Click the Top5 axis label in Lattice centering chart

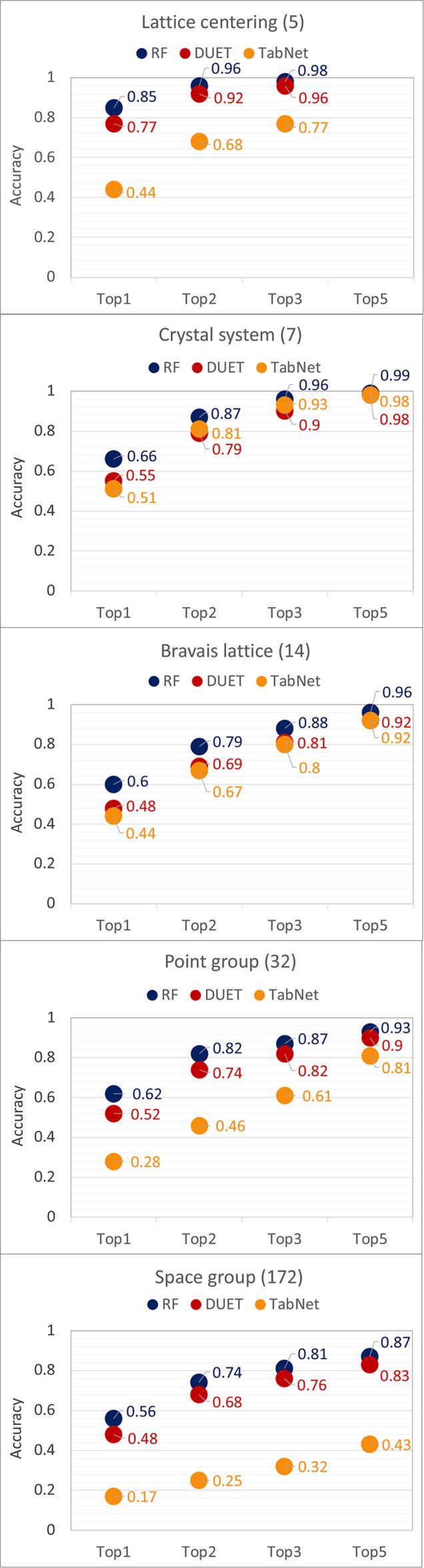coord(370,299)
